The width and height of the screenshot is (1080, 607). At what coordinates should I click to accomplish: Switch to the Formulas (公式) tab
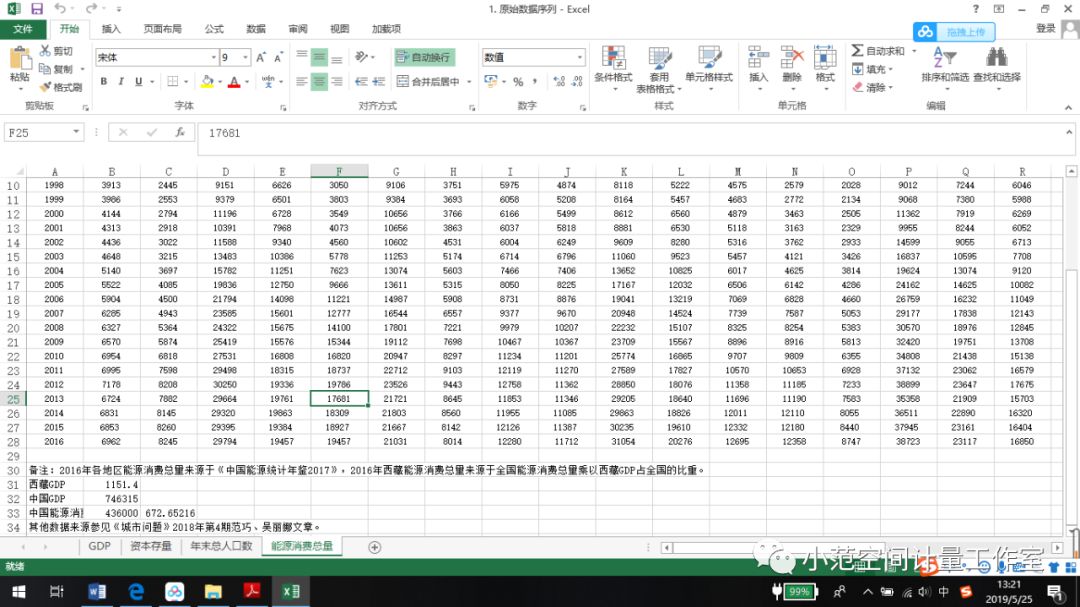coord(214,29)
